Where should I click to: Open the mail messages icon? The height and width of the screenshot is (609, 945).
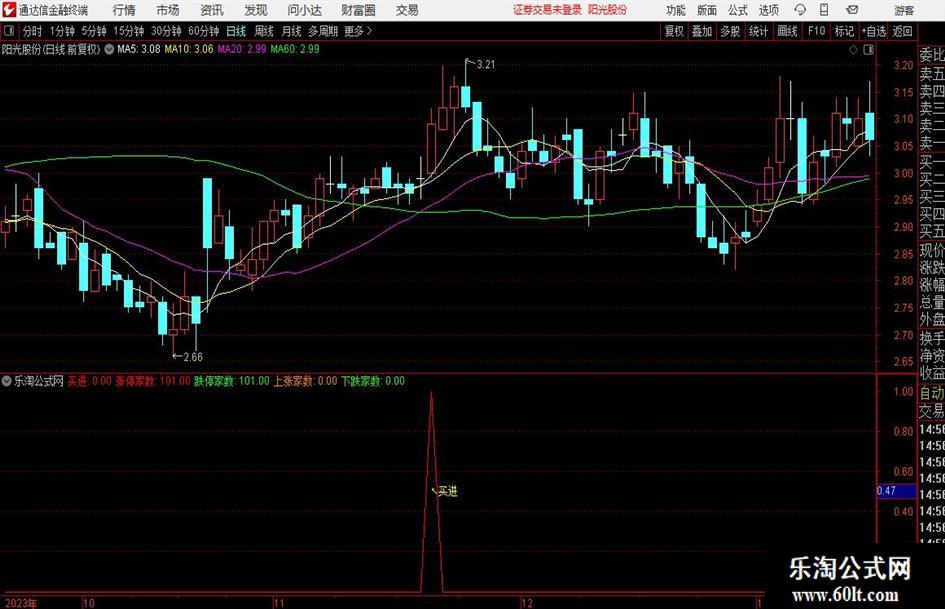click(852, 10)
